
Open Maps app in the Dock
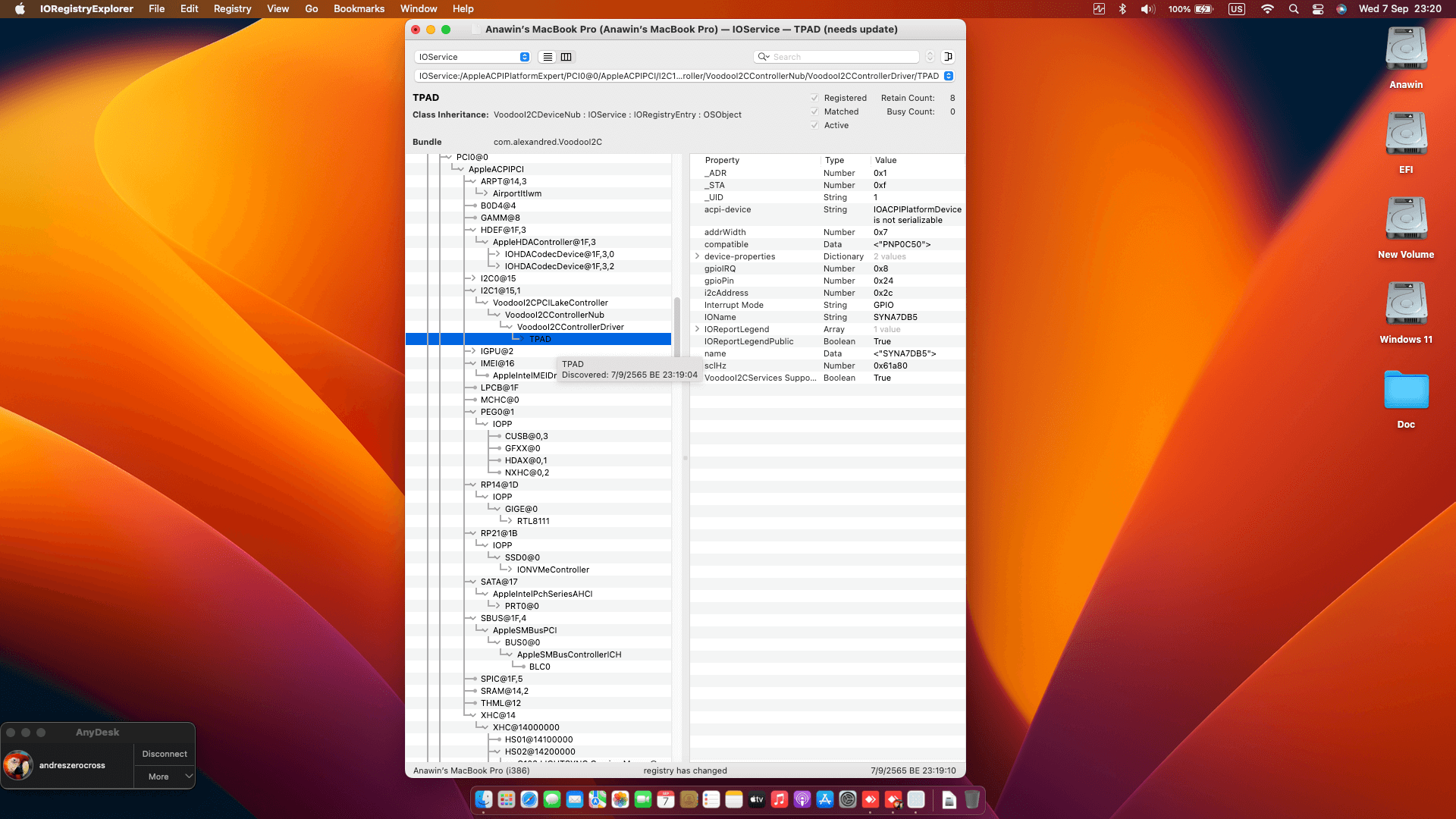click(598, 799)
